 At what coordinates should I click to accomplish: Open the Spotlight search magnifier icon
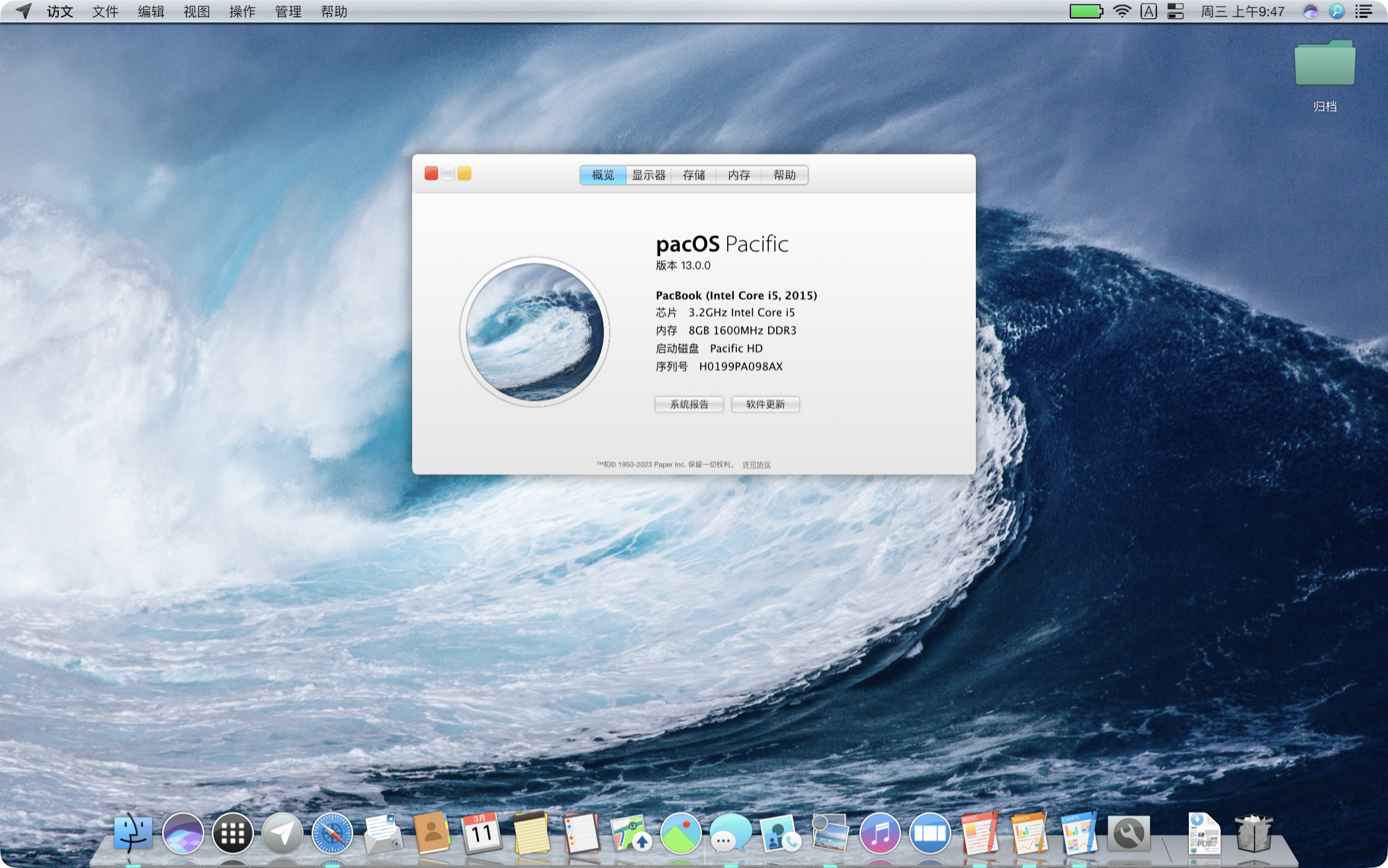tap(1336, 11)
